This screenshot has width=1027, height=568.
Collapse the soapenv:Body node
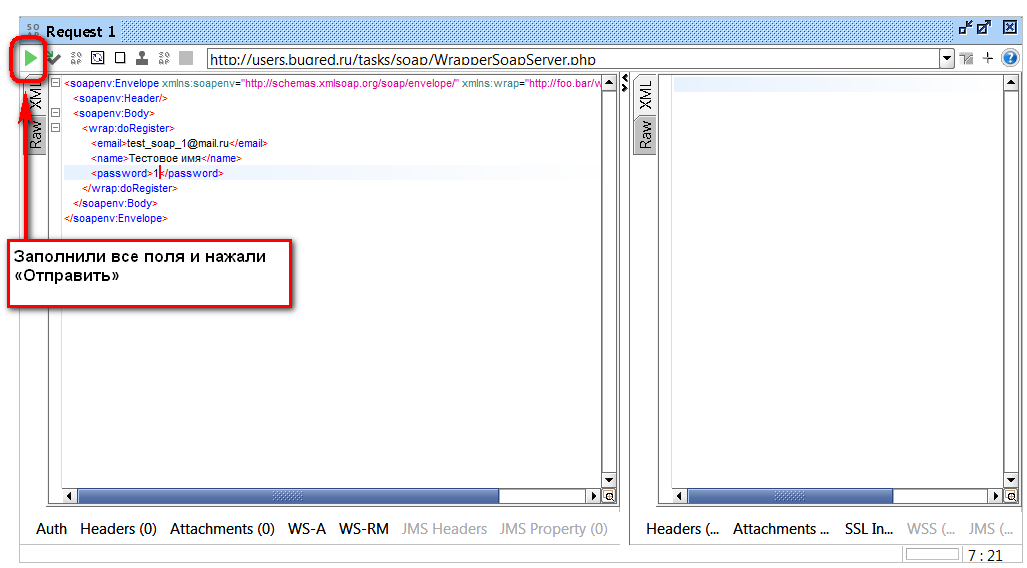click(x=56, y=113)
